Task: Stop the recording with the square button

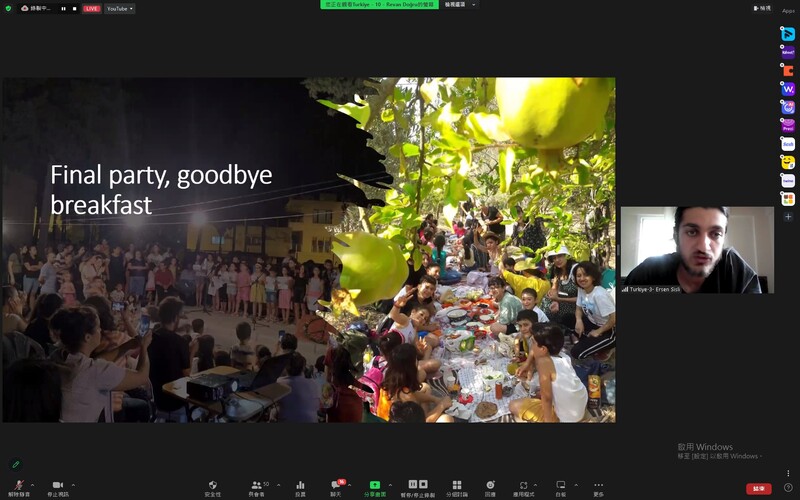Action: pos(74,9)
